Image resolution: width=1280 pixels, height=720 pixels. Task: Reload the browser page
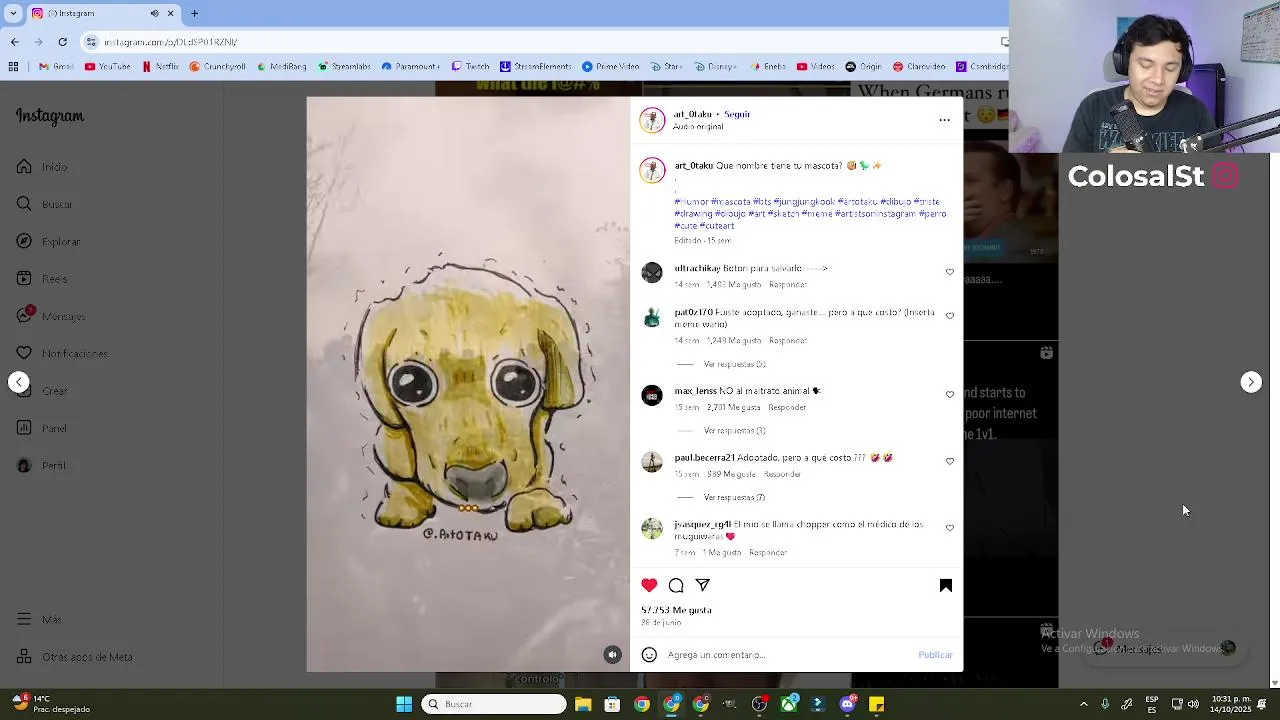pyautogui.click(x=62, y=42)
